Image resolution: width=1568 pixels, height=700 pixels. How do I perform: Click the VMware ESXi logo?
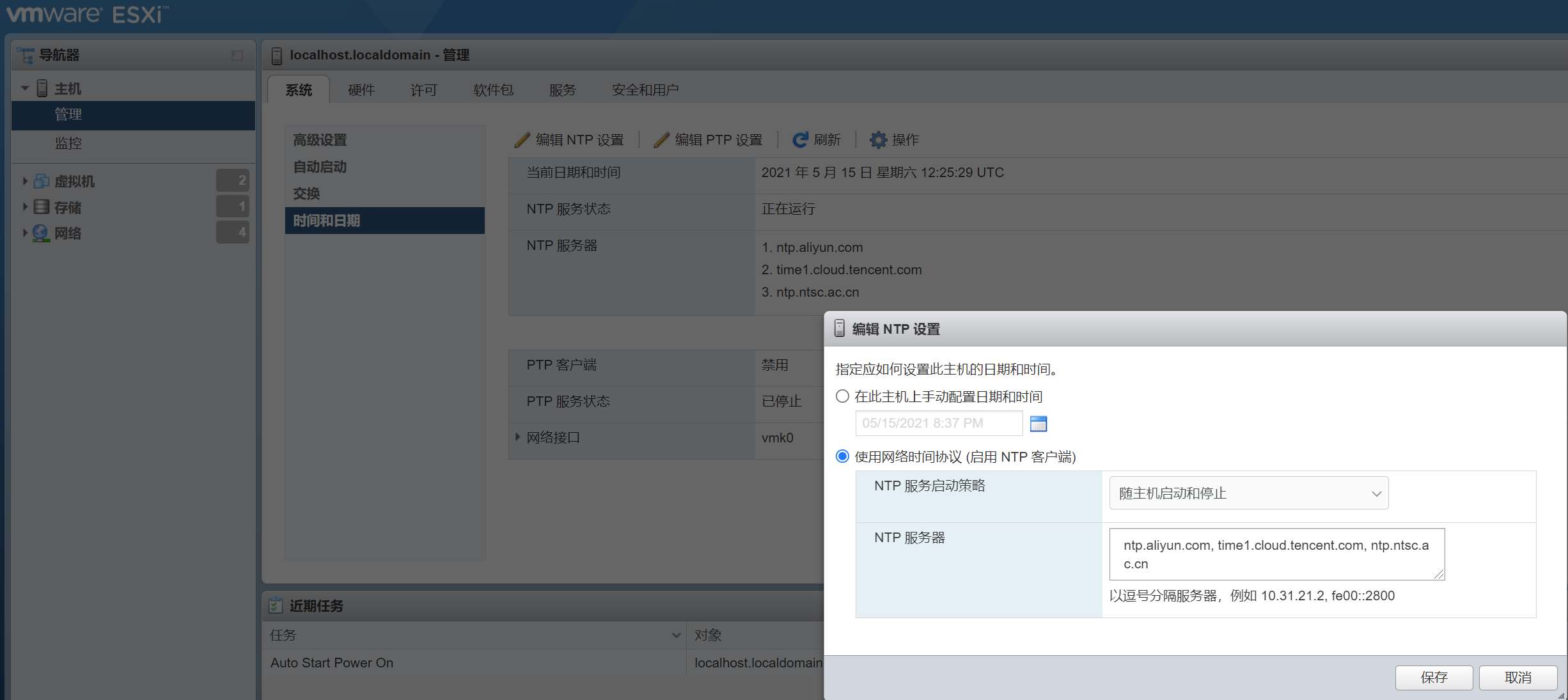pos(87,14)
